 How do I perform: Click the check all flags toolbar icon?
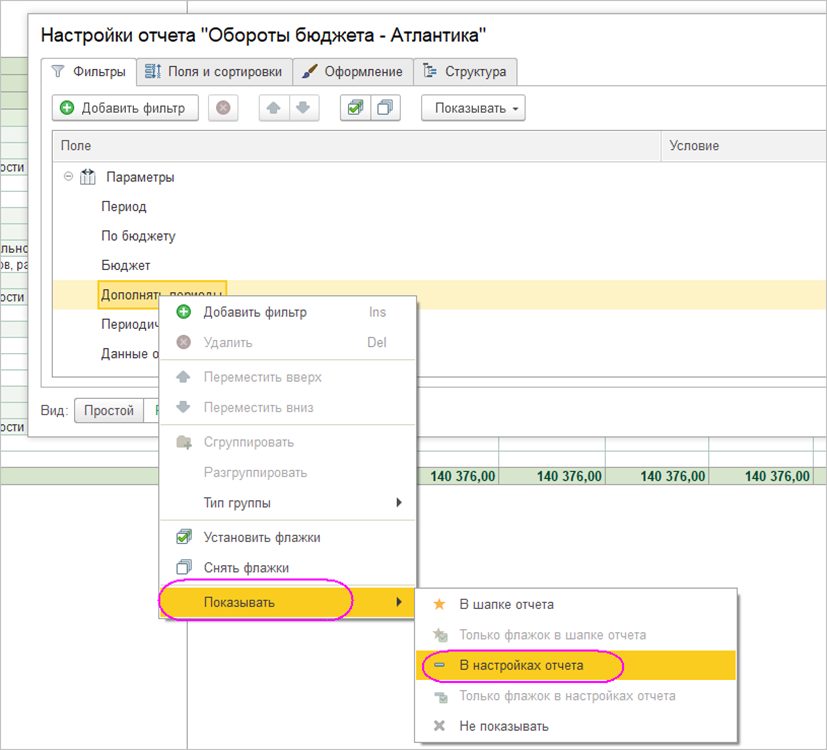coord(355,108)
